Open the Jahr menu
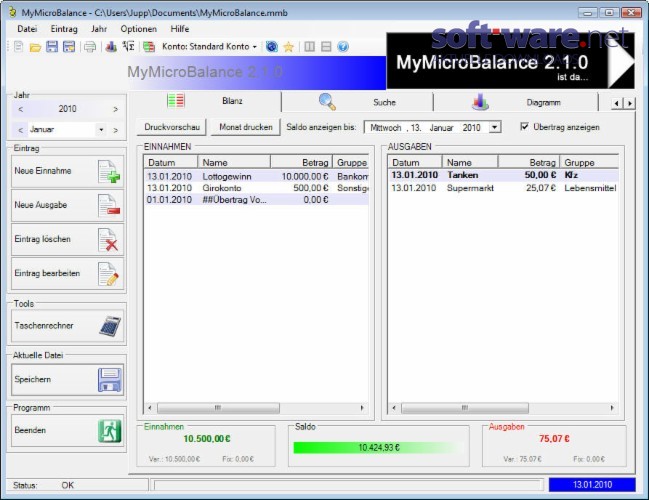 click(99, 29)
